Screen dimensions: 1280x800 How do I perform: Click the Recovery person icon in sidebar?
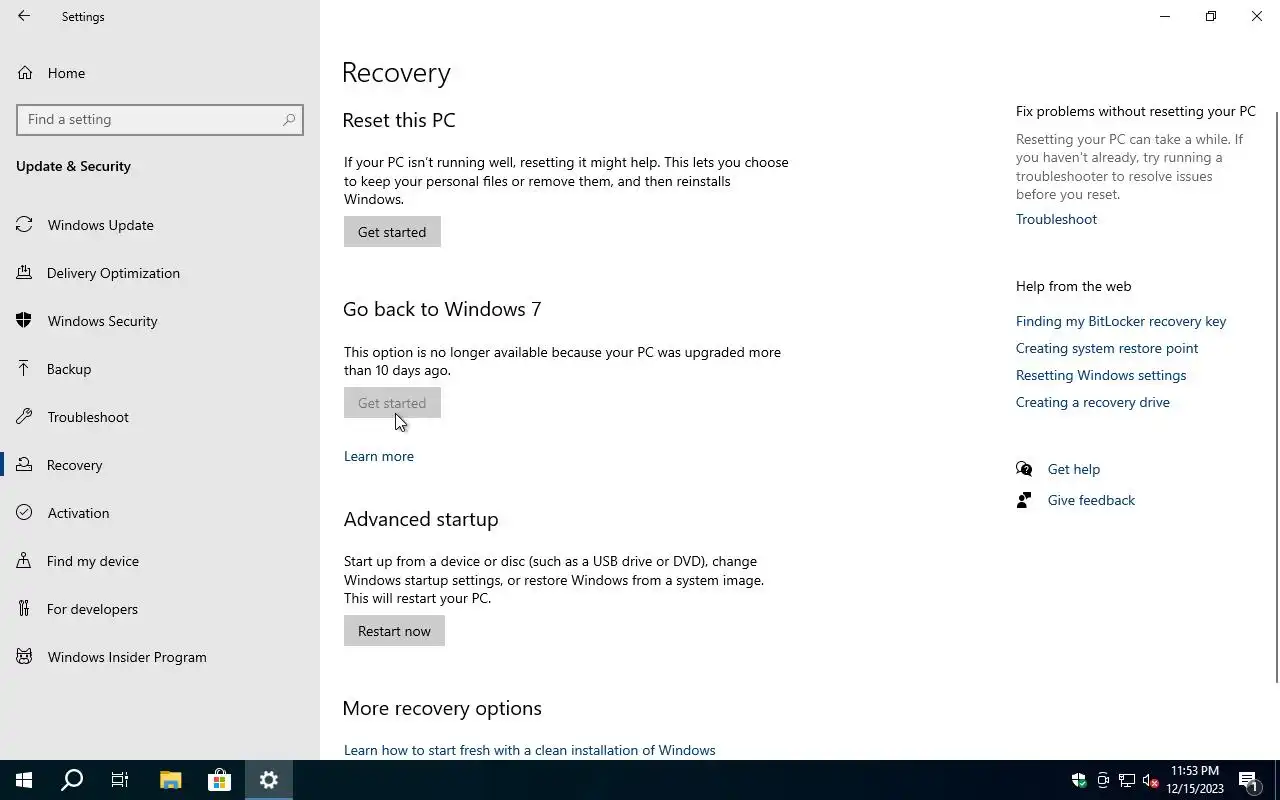tap(24, 465)
